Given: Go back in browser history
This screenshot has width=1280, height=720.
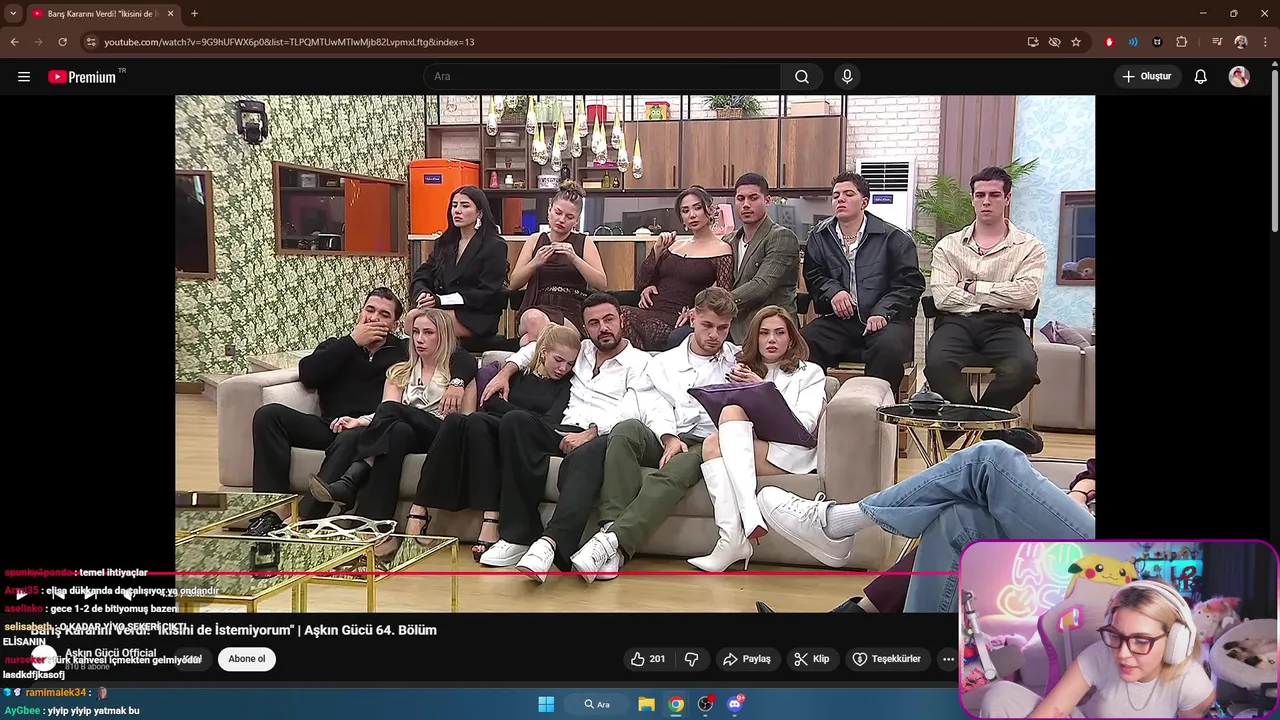Looking at the screenshot, I should coord(15,42).
